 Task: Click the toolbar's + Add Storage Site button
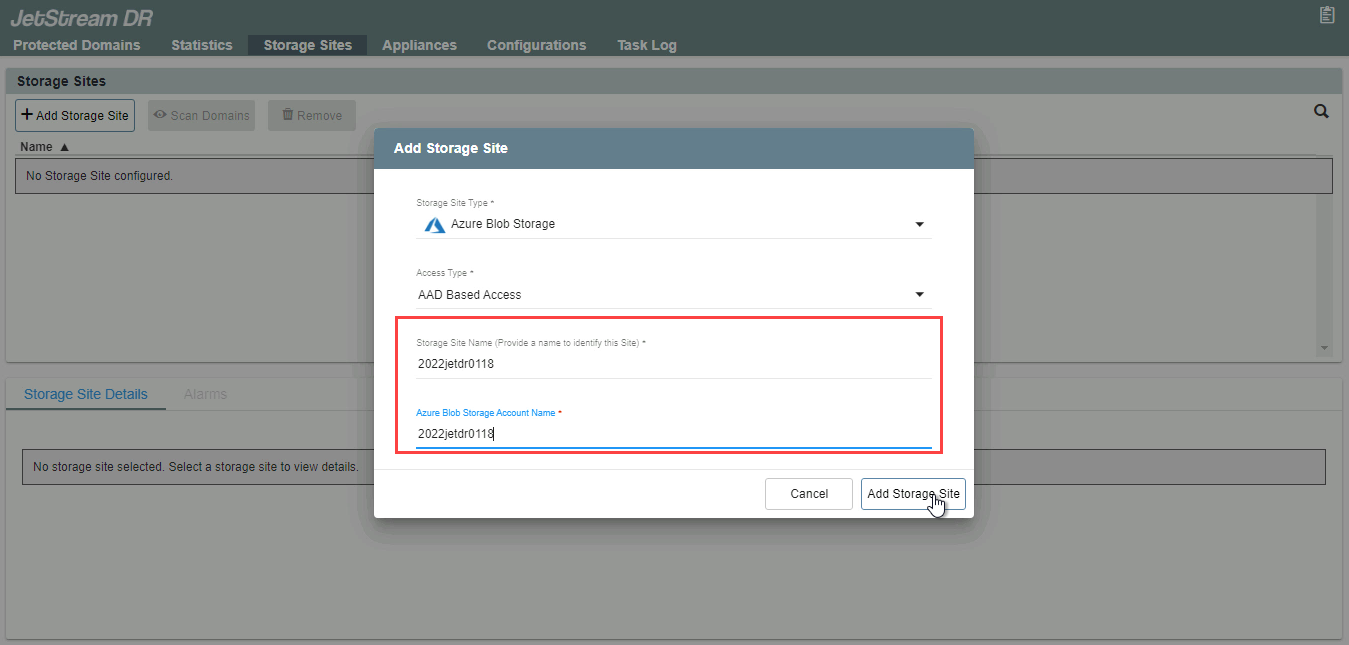(75, 115)
